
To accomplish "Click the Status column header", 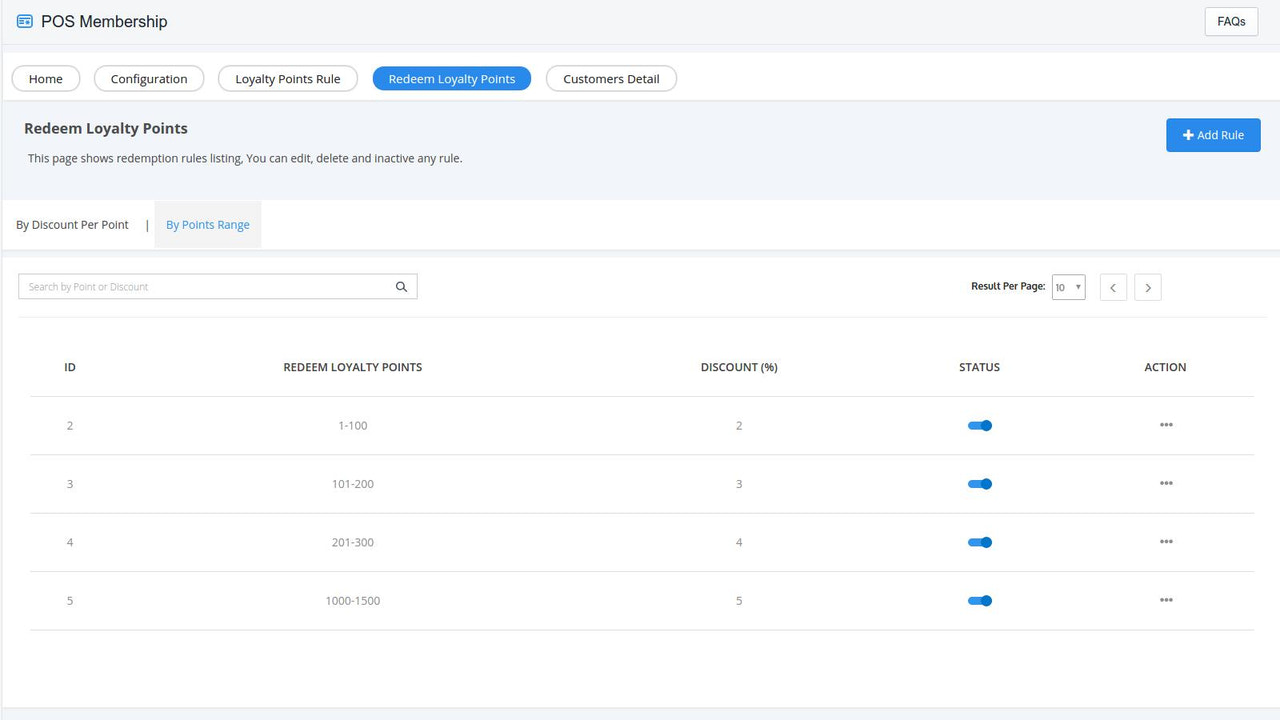I will click(979, 367).
